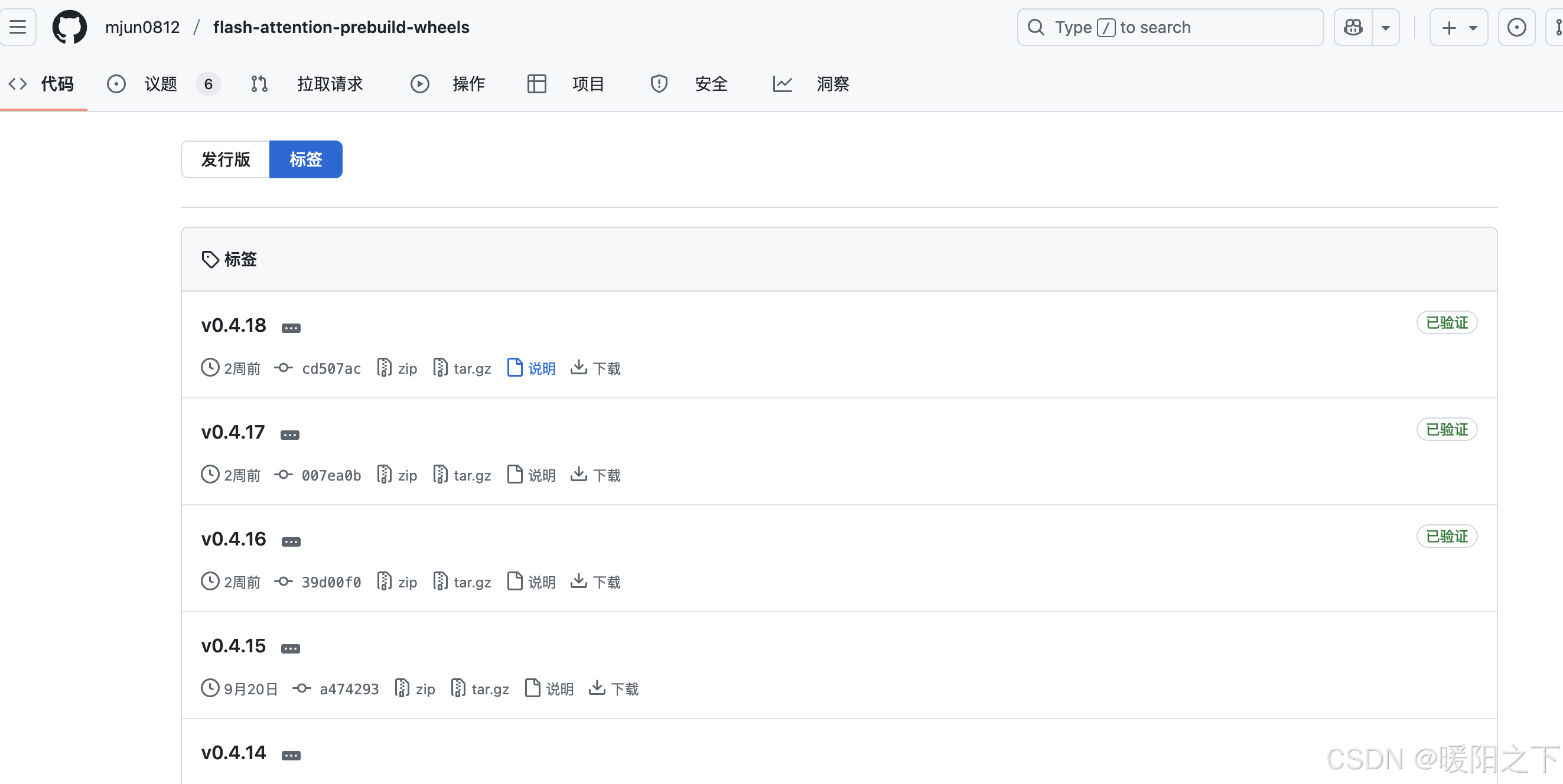Click the commit icon next to cd507ac

pyautogui.click(x=284, y=367)
